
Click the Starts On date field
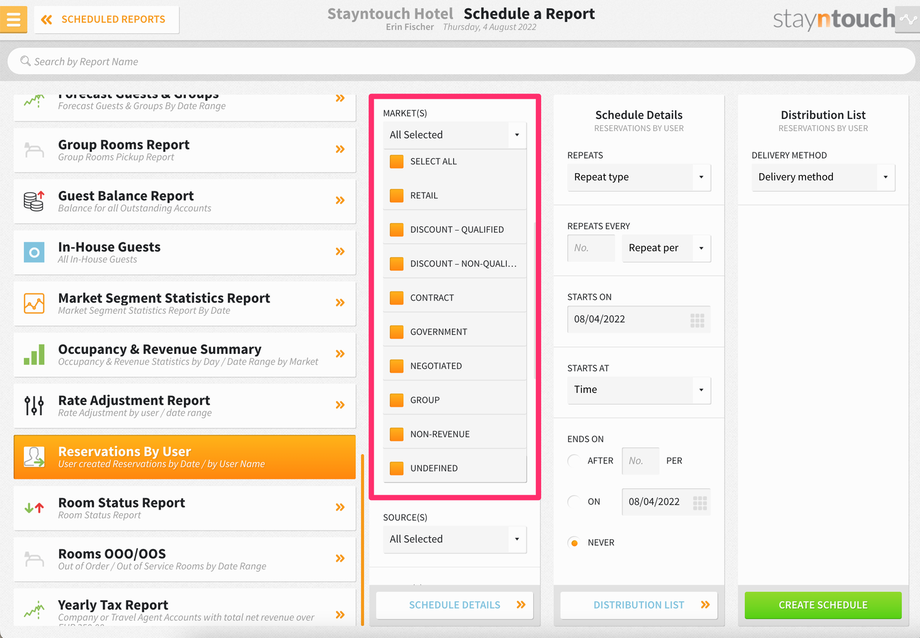[x=639, y=319]
